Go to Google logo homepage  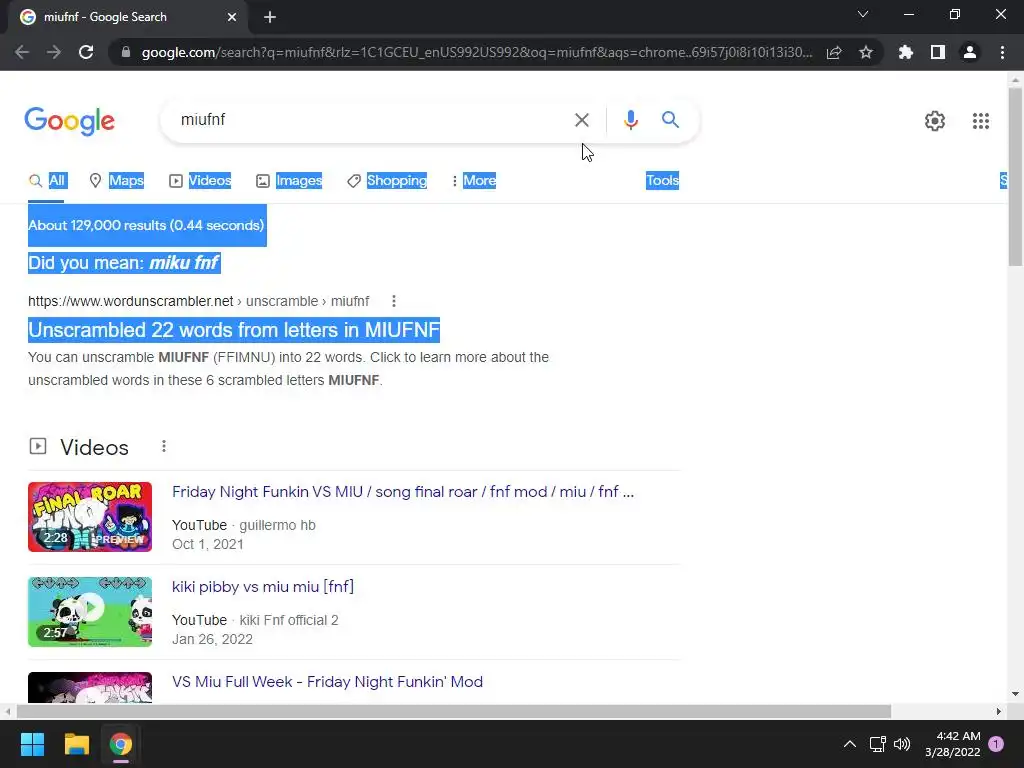[x=70, y=121]
